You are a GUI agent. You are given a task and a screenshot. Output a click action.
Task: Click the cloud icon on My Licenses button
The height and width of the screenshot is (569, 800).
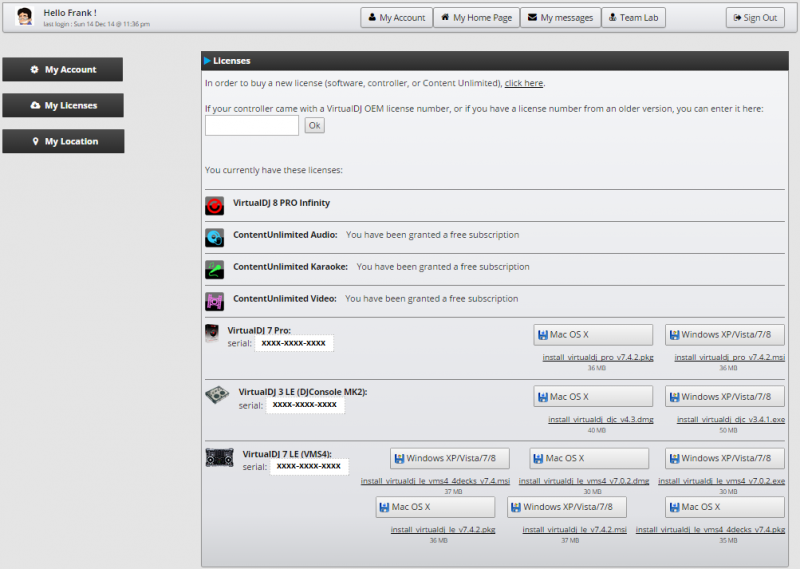coord(35,105)
